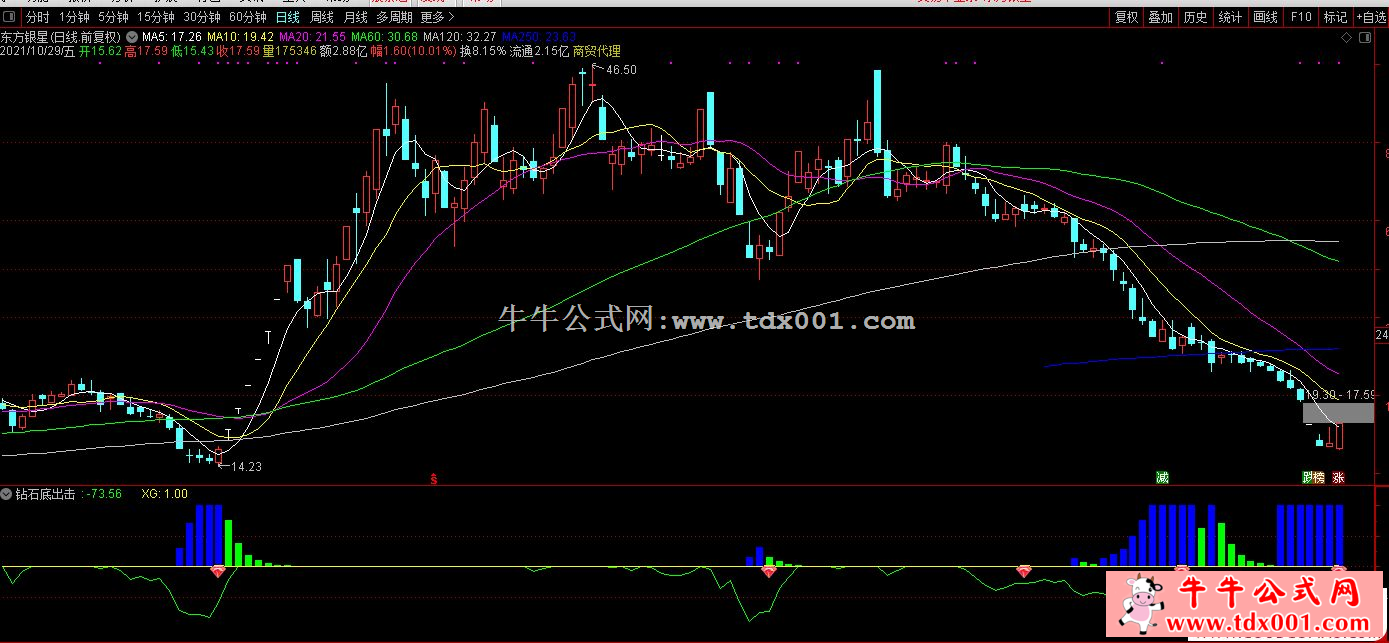This screenshot has width=1389, height=643.
Task: Activate the 画线 drawing tools button
Action: coord(1266,17)
